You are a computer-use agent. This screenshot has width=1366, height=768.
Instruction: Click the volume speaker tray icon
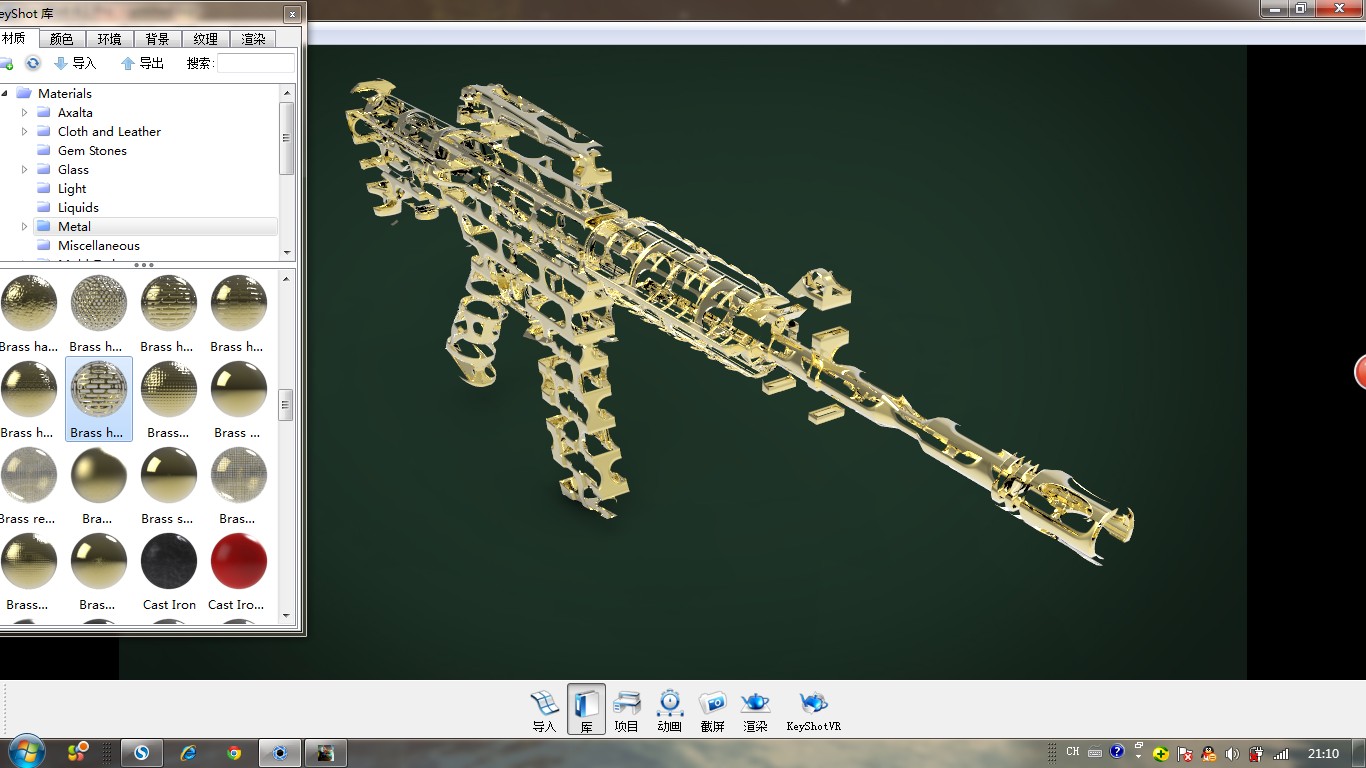(1232, 754)
